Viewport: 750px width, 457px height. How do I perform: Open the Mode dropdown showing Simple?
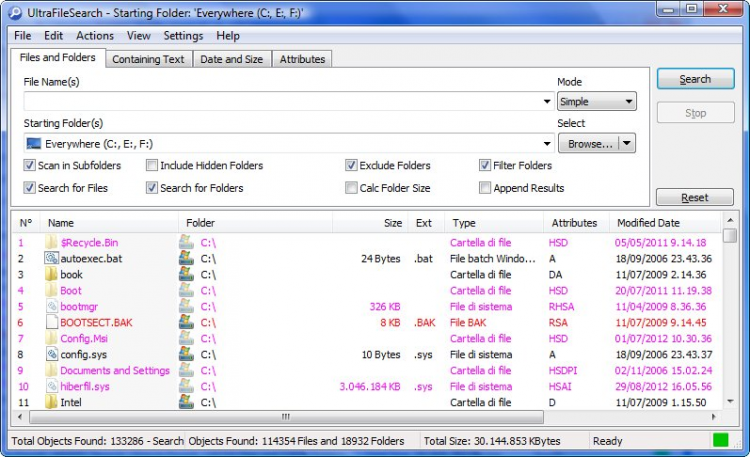click(596, 101)
